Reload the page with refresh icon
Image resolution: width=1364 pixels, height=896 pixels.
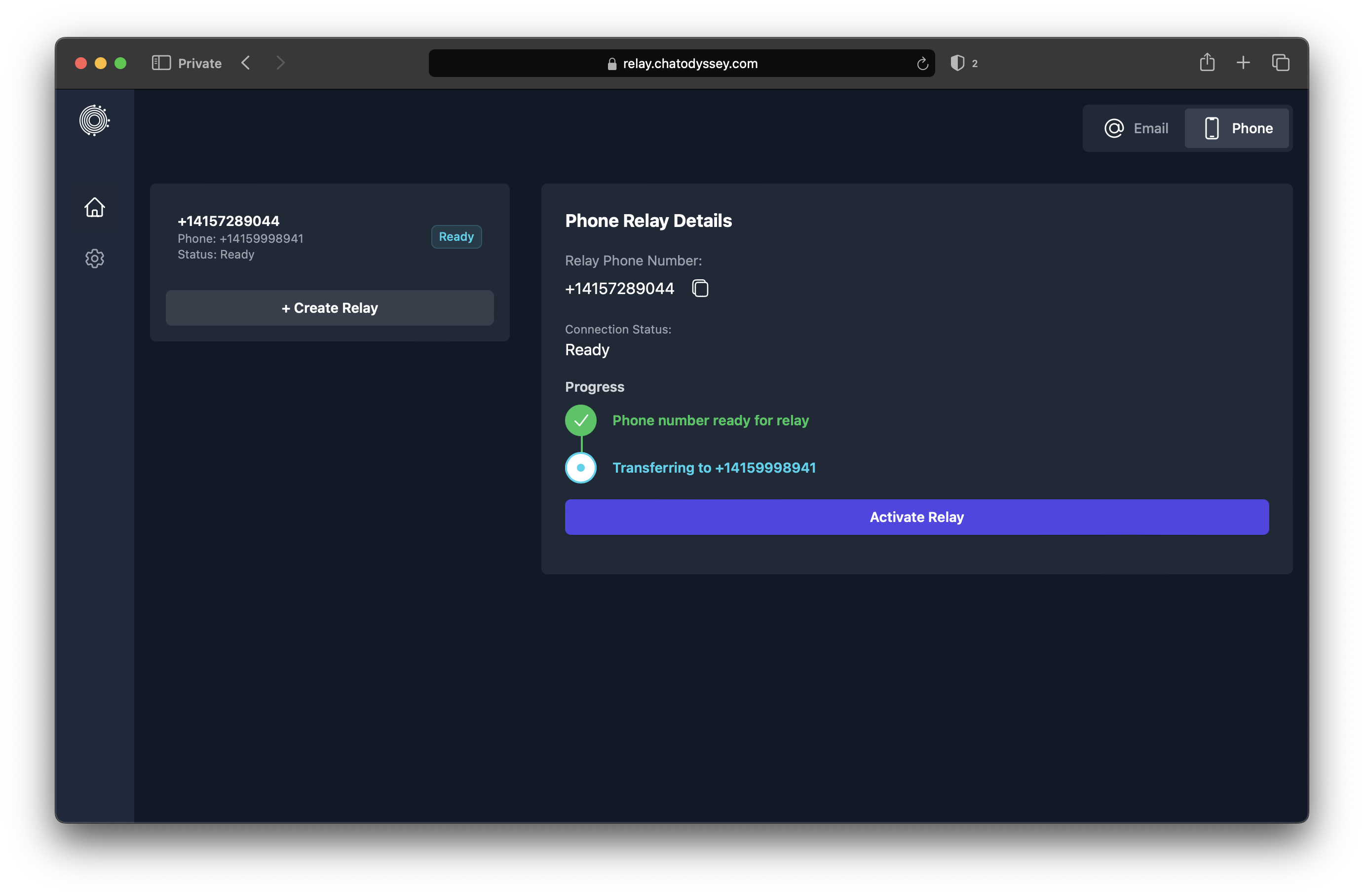[x=922, y=64]
